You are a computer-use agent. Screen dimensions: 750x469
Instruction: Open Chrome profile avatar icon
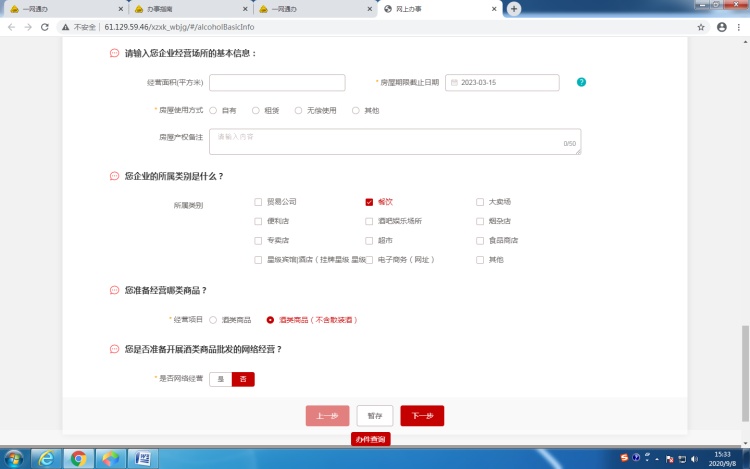click(x=721, y=27)
